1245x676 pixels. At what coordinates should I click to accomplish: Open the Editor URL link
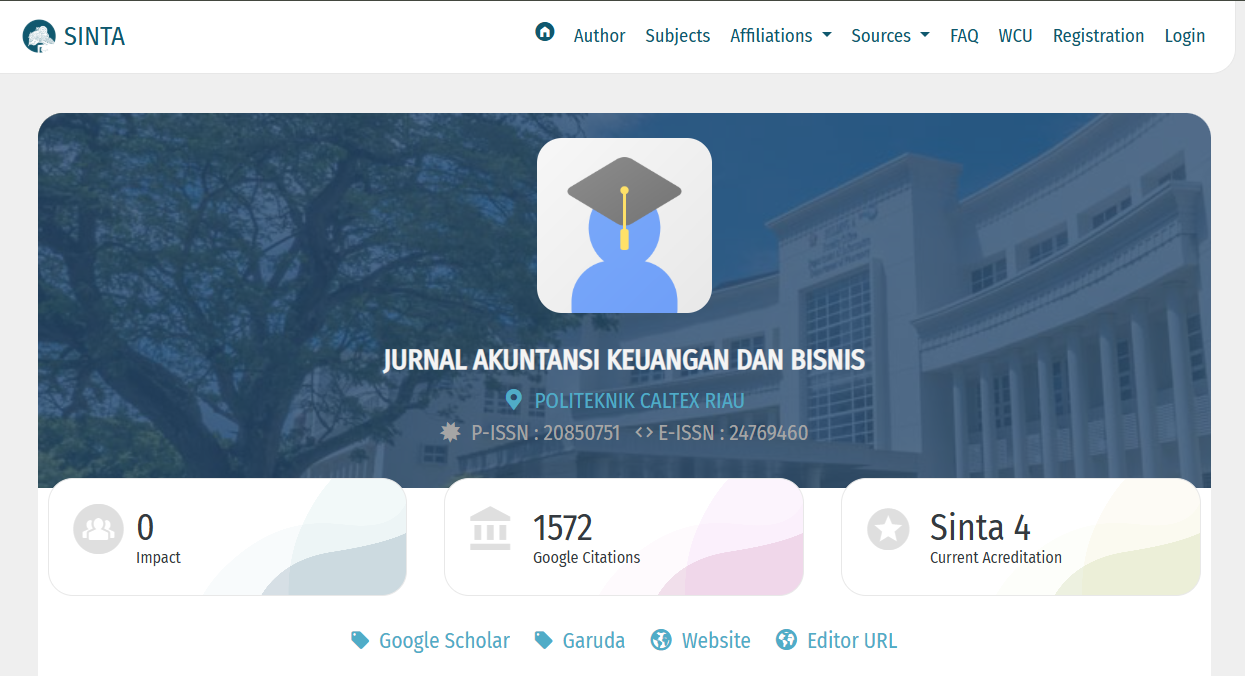point(852,640)
